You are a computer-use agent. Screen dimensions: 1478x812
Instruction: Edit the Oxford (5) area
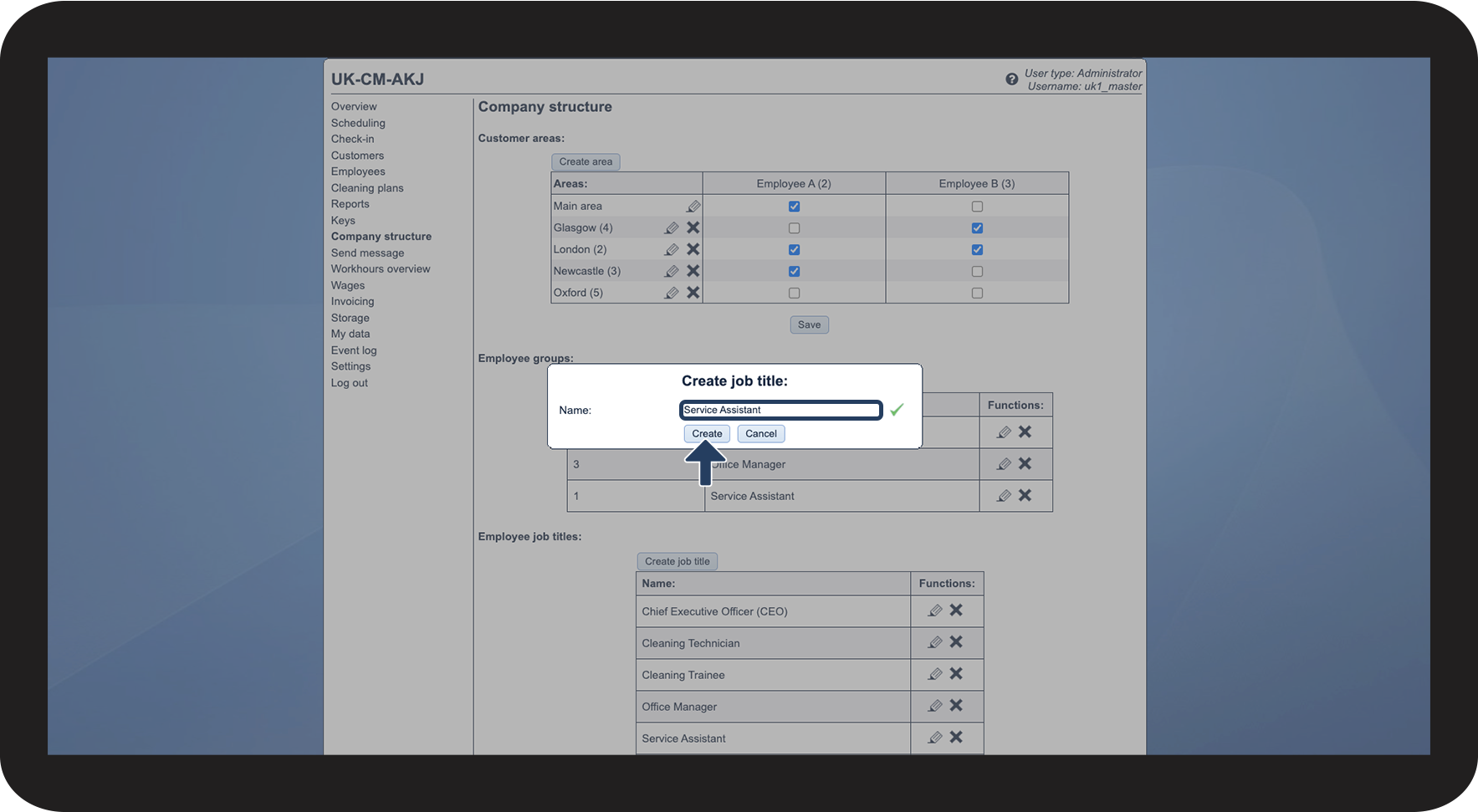tap(672, 293)
